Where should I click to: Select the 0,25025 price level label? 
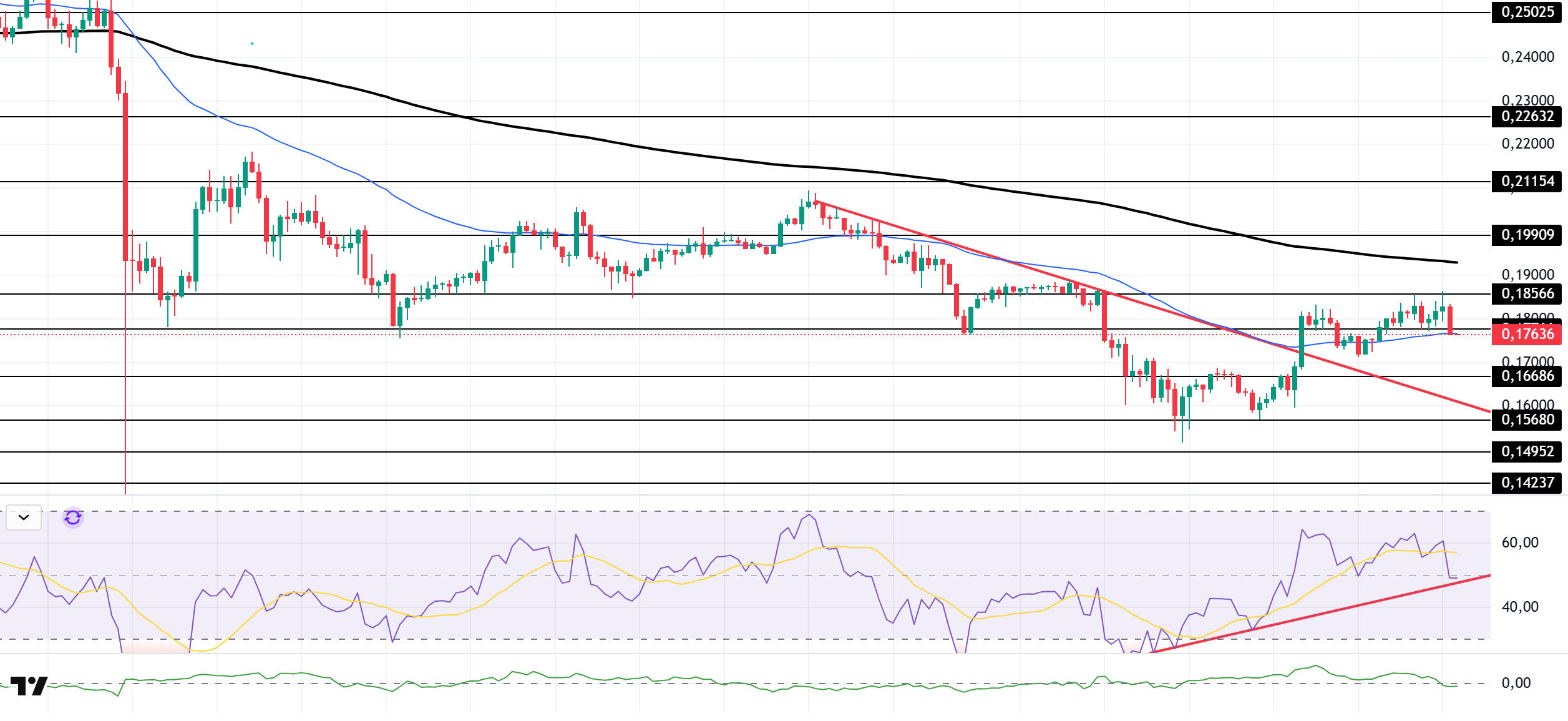pyautogui.click(x=1526, y=12)
